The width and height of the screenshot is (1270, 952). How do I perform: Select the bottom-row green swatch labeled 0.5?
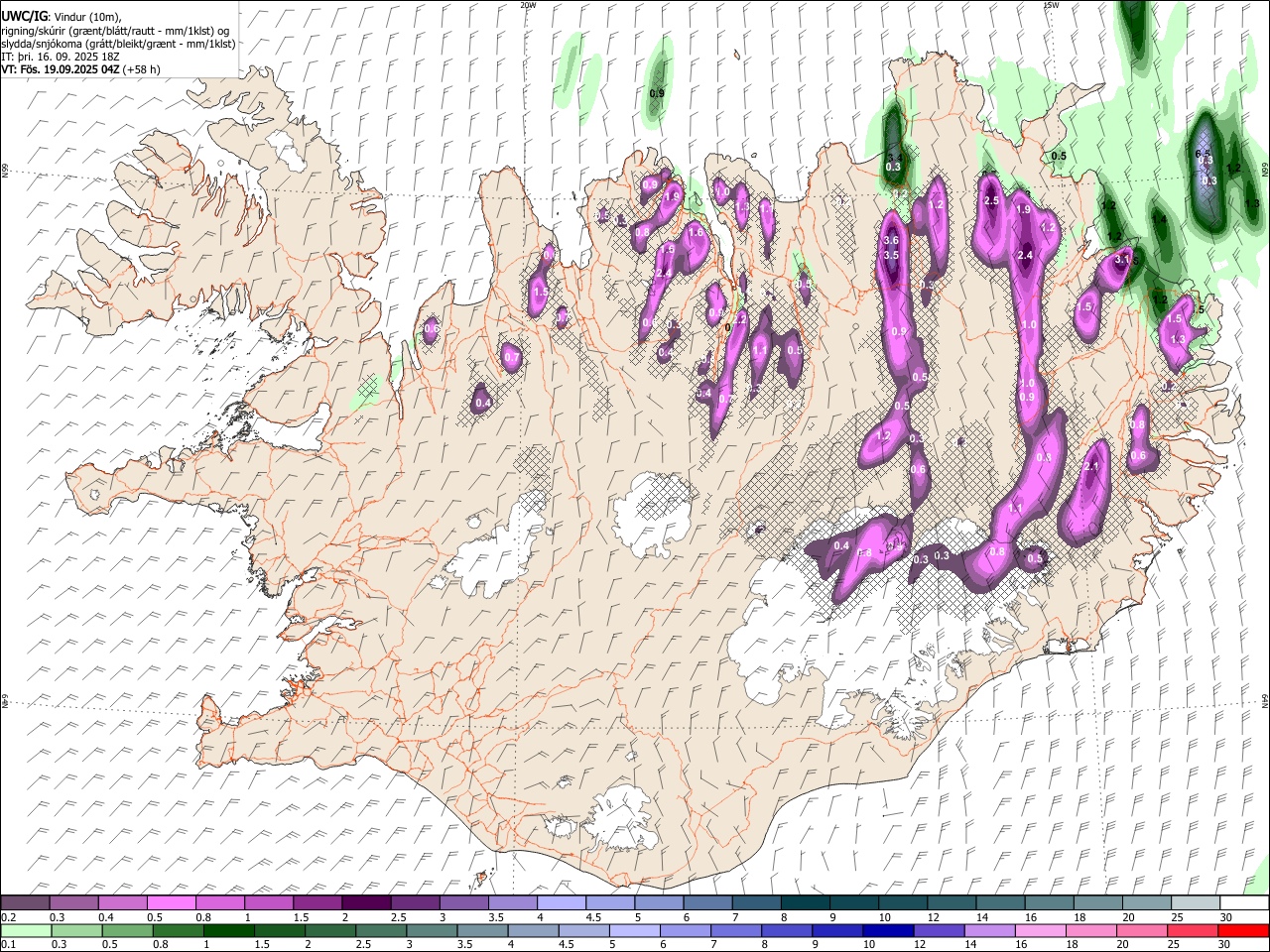tap(127, 931)
